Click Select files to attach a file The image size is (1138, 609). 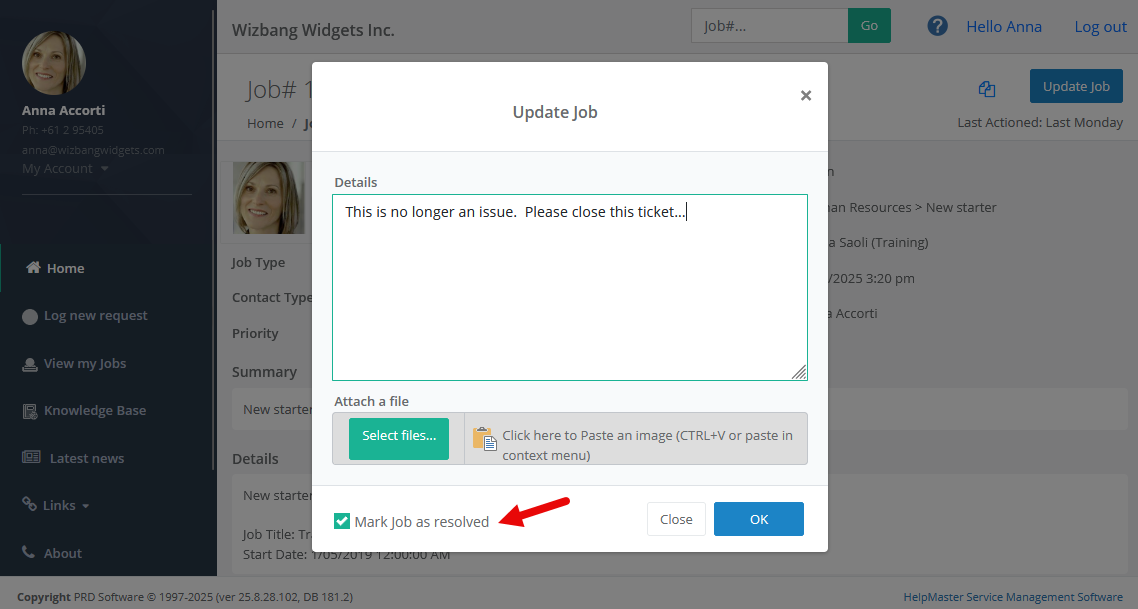399,439
